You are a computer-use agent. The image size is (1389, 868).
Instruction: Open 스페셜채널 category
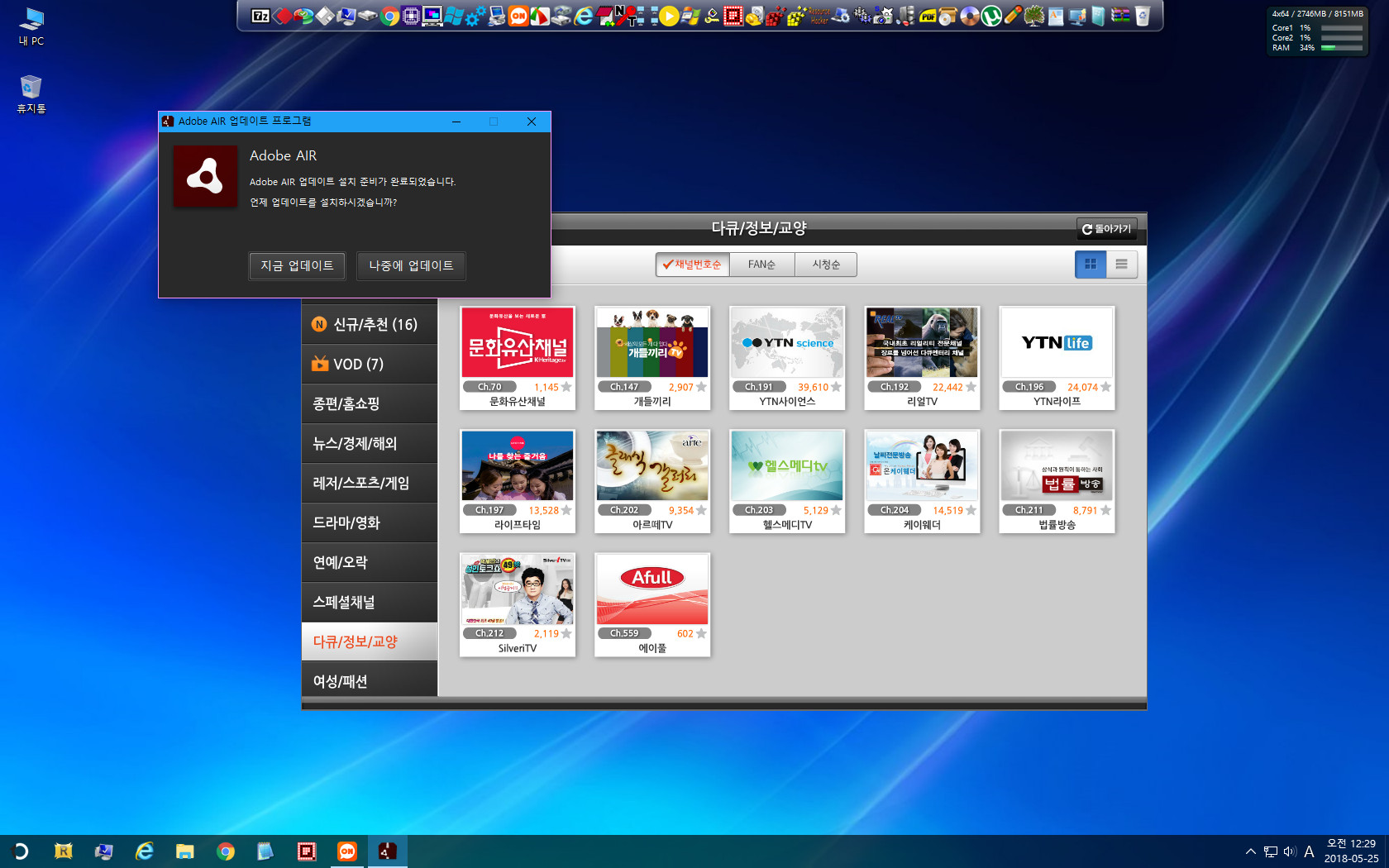[x=370, y=603]
